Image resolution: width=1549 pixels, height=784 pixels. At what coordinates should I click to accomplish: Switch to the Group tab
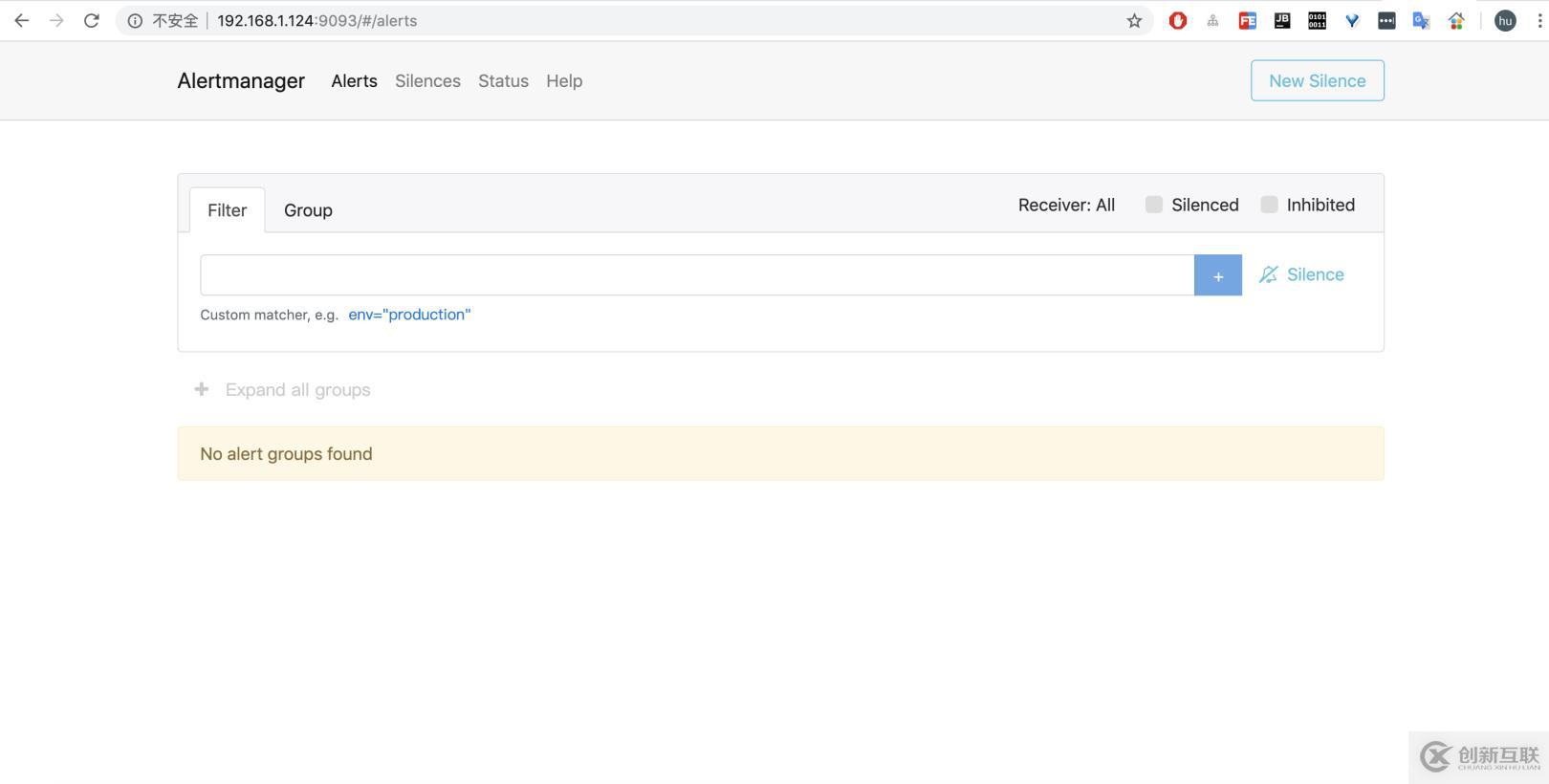coord(308,210)
